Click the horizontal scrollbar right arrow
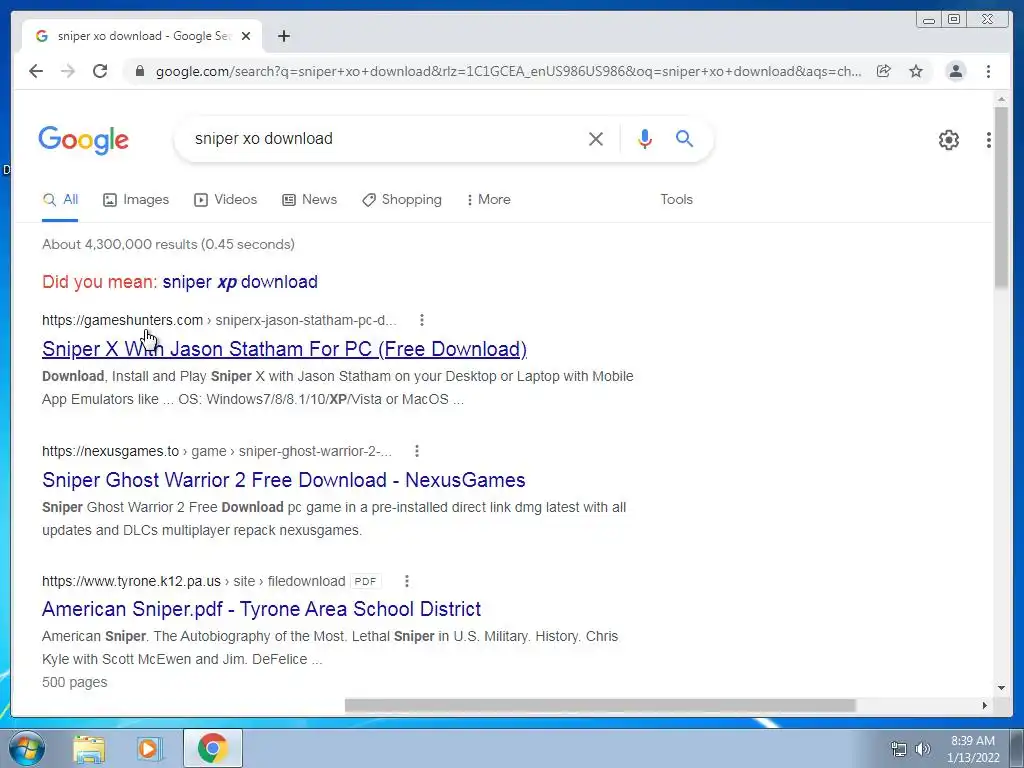 [985, 705]
